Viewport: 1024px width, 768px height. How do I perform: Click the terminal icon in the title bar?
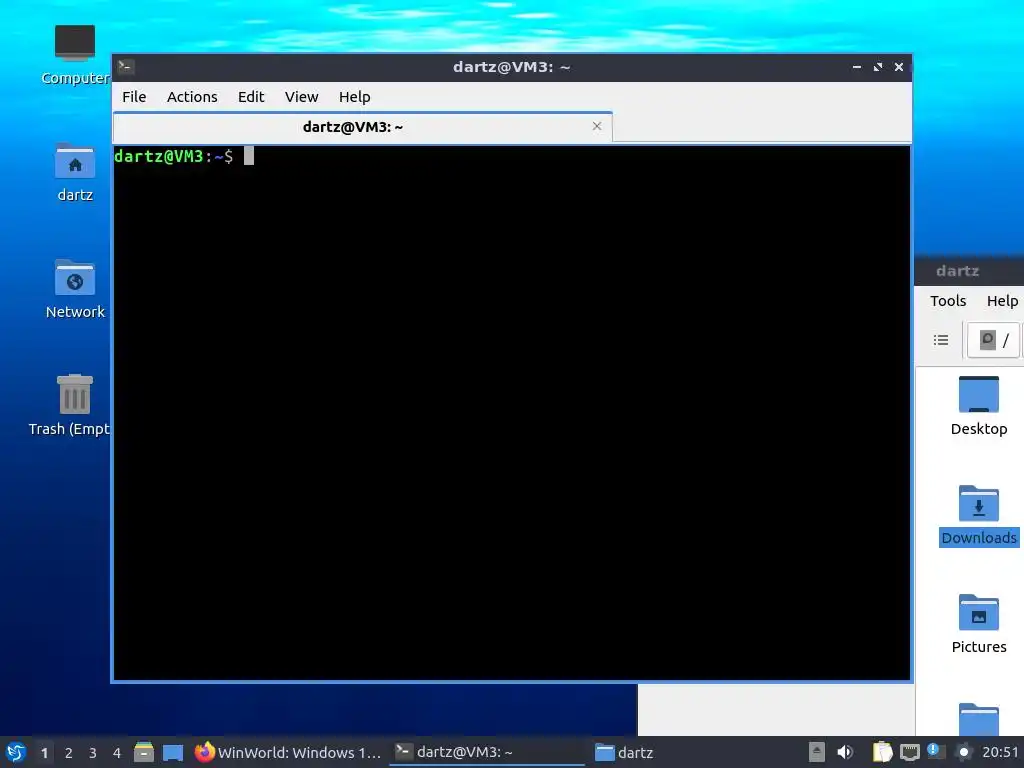coord(126,66)
